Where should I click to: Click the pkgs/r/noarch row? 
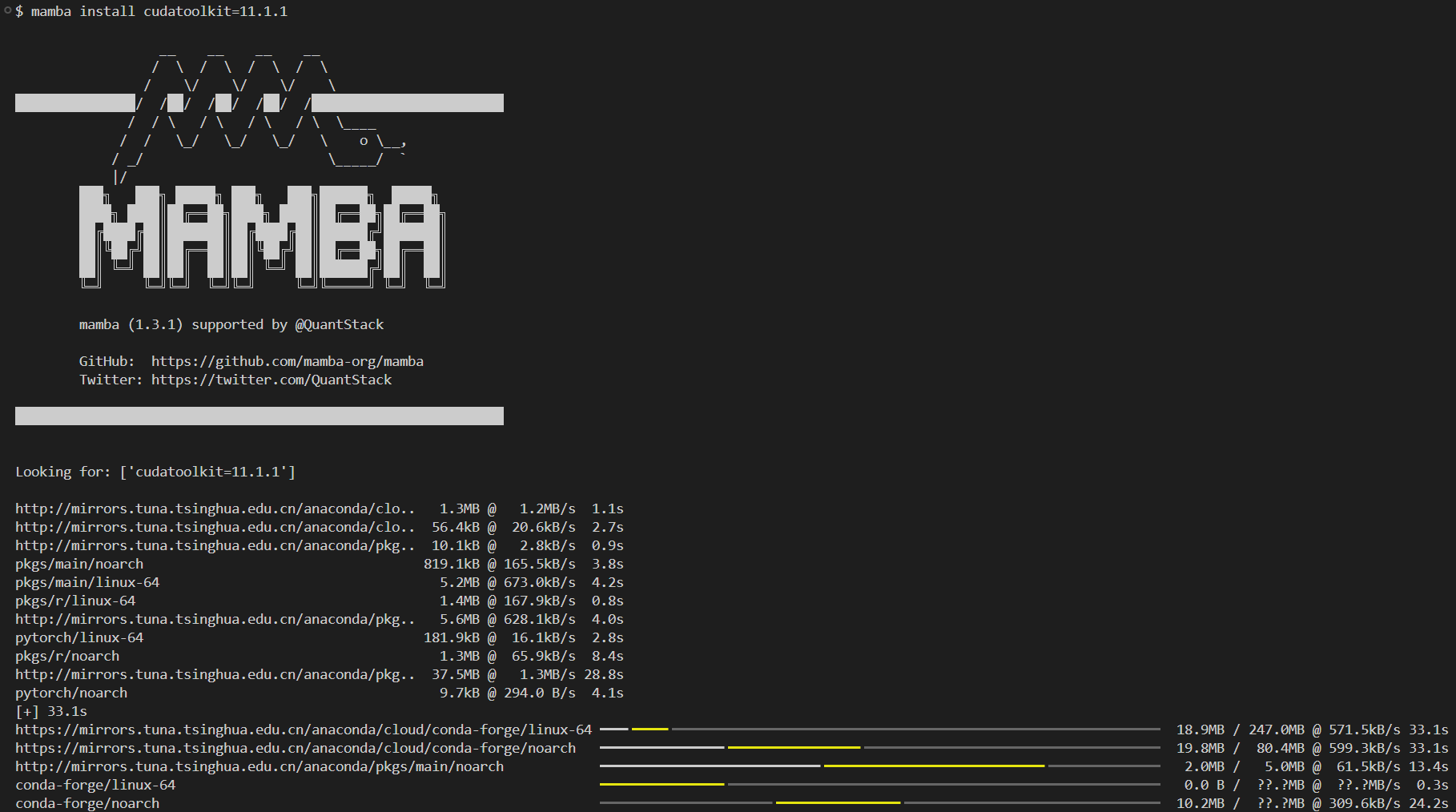point(320,656)
